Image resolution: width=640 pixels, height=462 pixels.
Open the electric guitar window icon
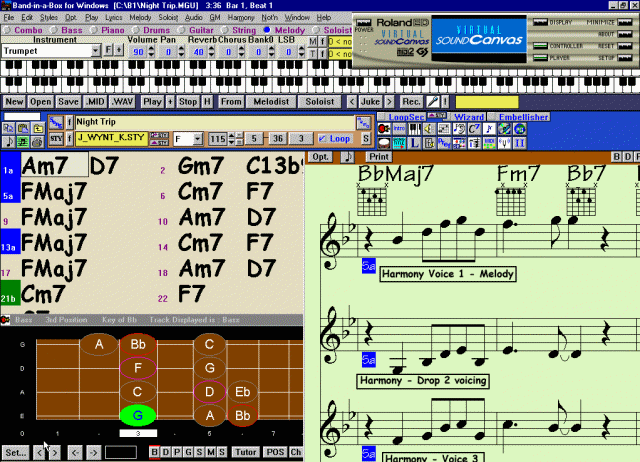(x=384, y=129)
